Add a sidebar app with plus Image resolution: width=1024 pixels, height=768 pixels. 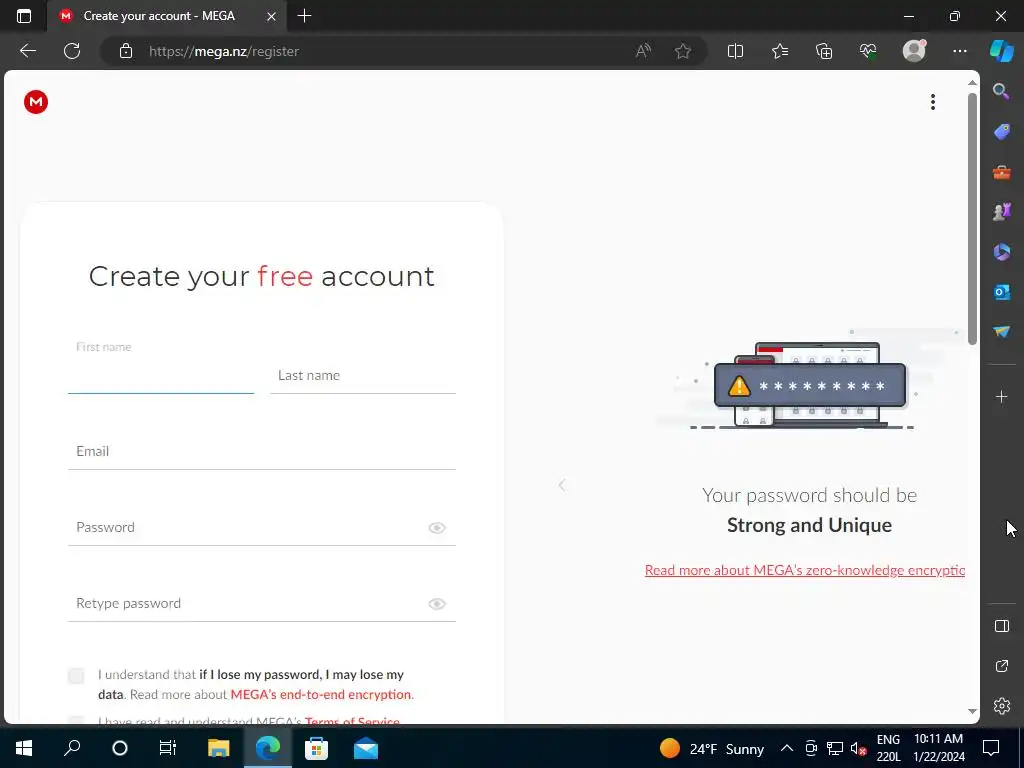pyautogui.click(x=1001, y=396)
